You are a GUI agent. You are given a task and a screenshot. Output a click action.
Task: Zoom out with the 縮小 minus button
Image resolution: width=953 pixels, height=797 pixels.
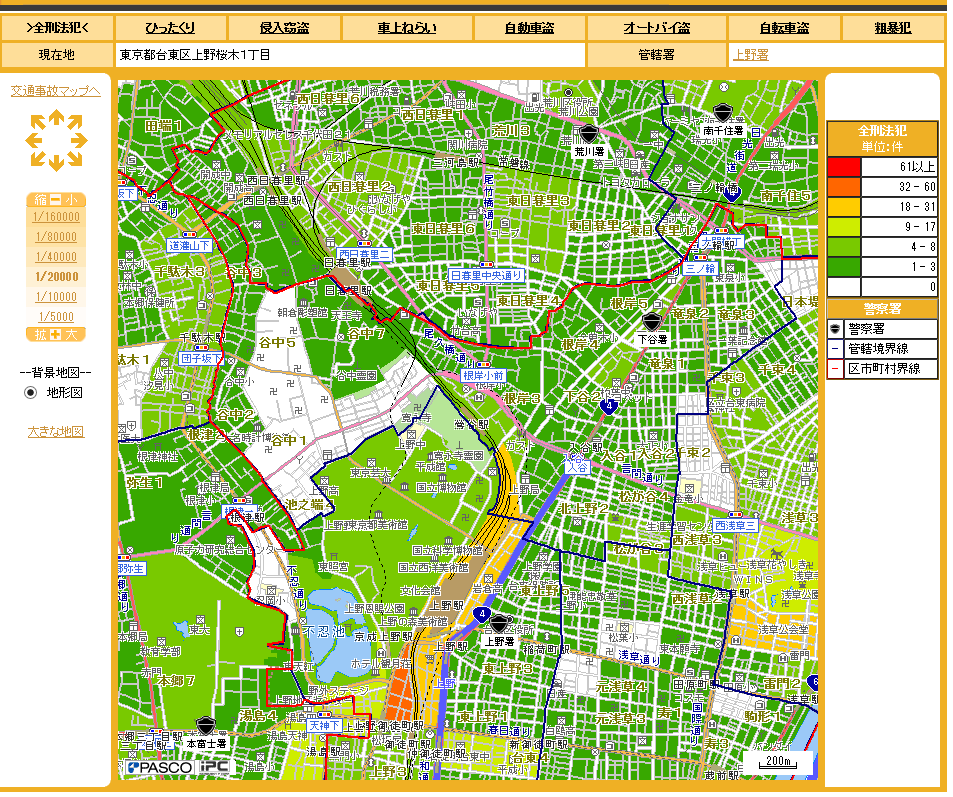tap(56, 200)
